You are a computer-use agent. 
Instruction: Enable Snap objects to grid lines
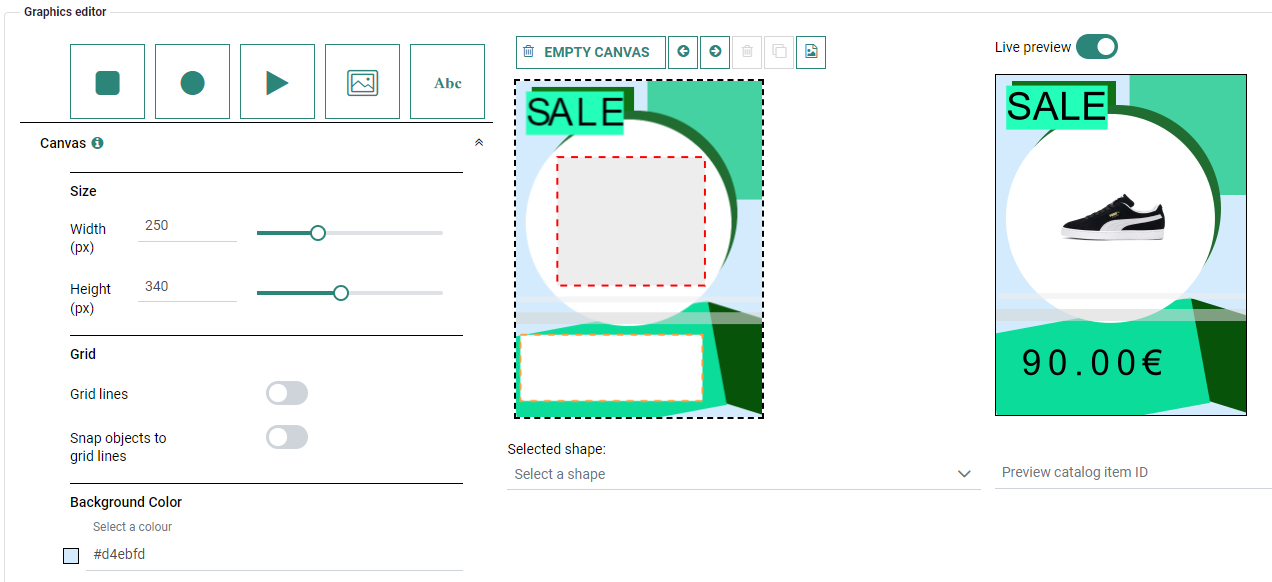287,437
